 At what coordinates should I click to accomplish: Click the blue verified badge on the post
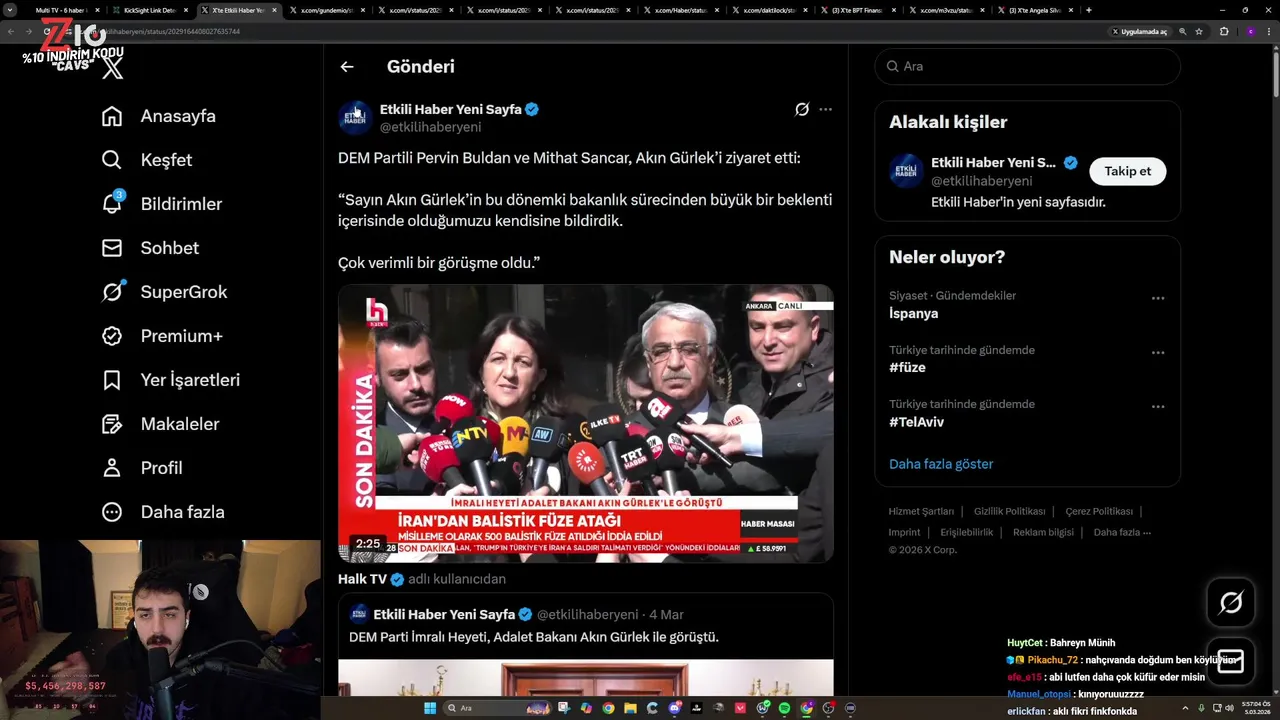532,109
